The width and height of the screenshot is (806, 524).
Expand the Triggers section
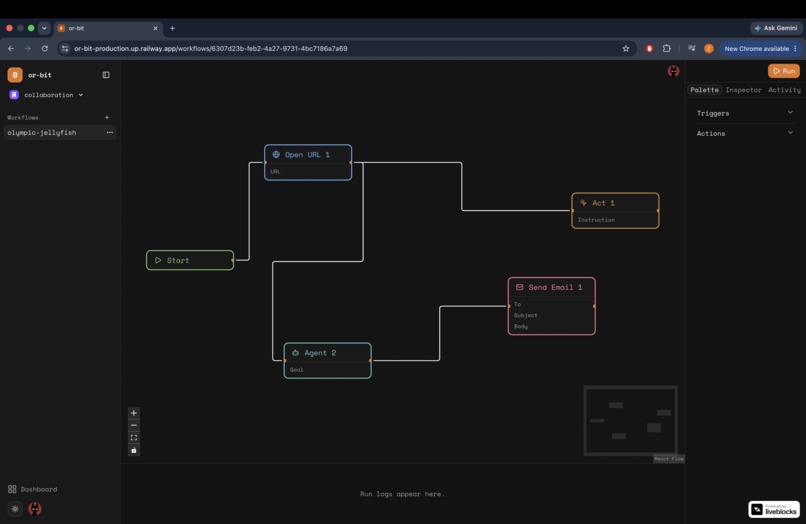pyautogui.click(x=745, y=113)
